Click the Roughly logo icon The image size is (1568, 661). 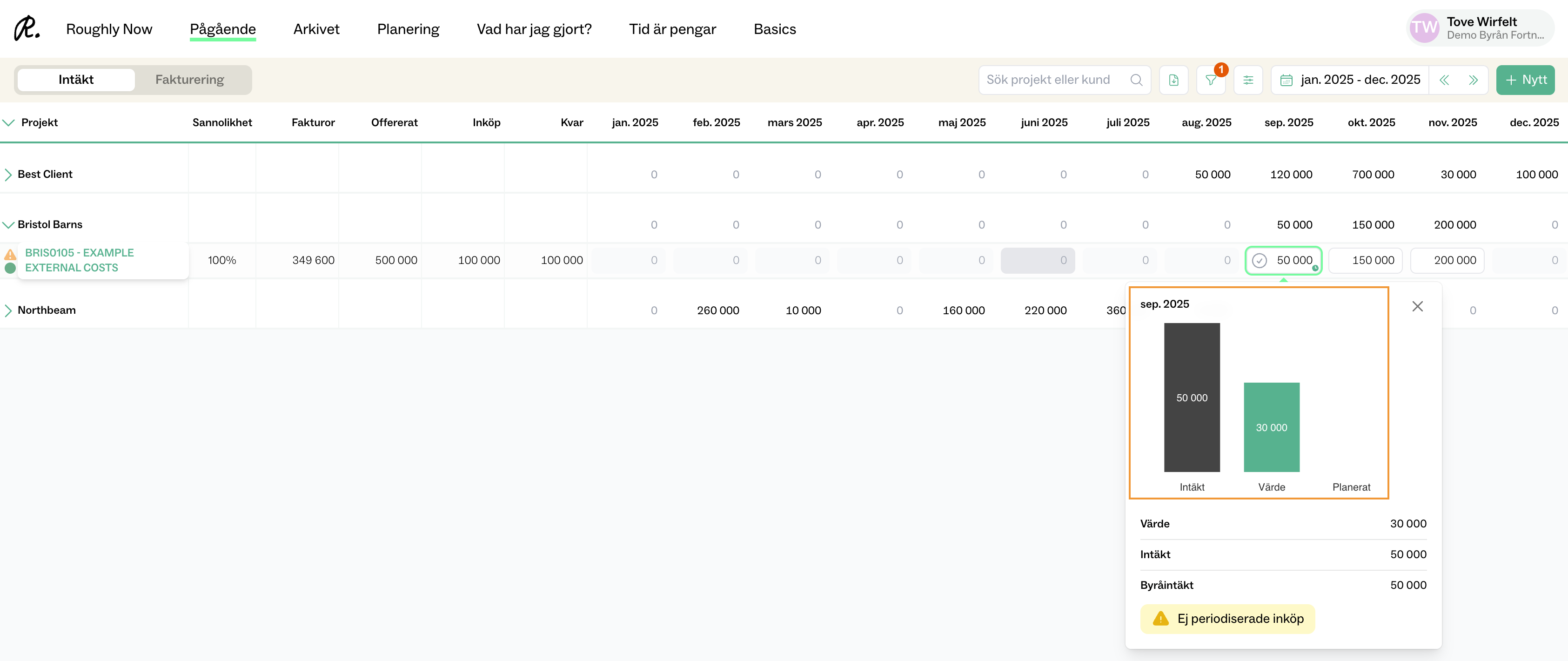pos(27,28)
